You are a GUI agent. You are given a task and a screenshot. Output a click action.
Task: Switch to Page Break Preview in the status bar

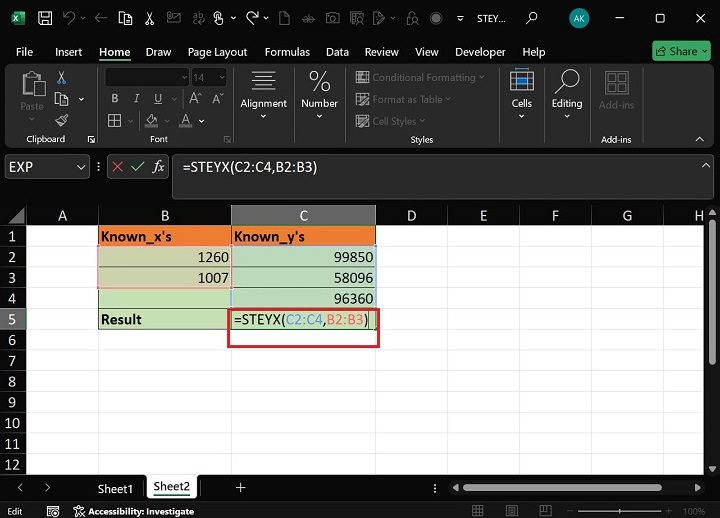click(546, 511)
